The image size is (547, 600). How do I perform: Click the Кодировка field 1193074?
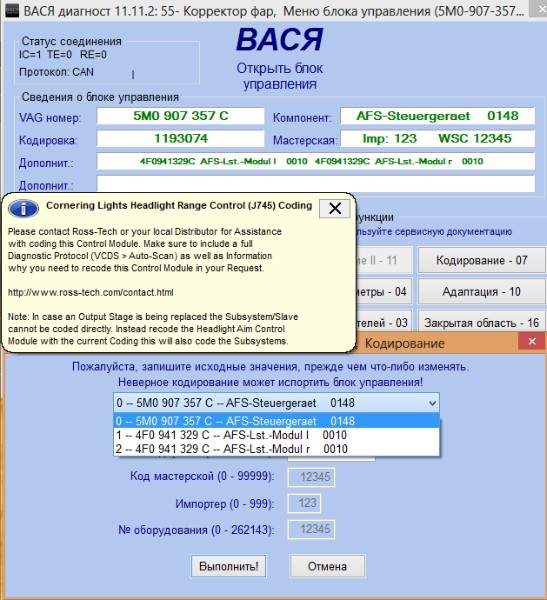click(x=180, y=139)
